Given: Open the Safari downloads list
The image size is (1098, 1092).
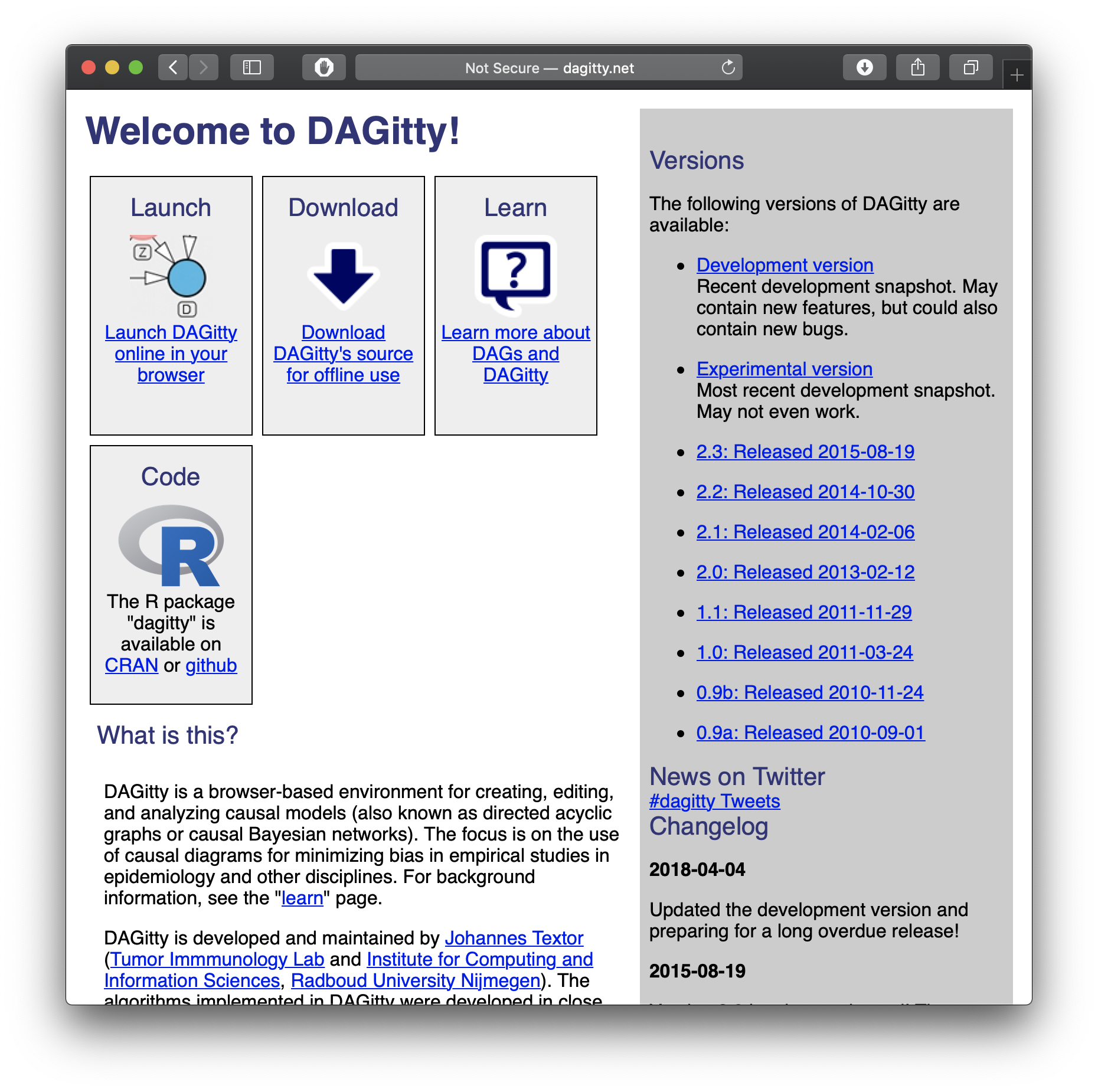Looking at the screenshot, I should 864,68.
